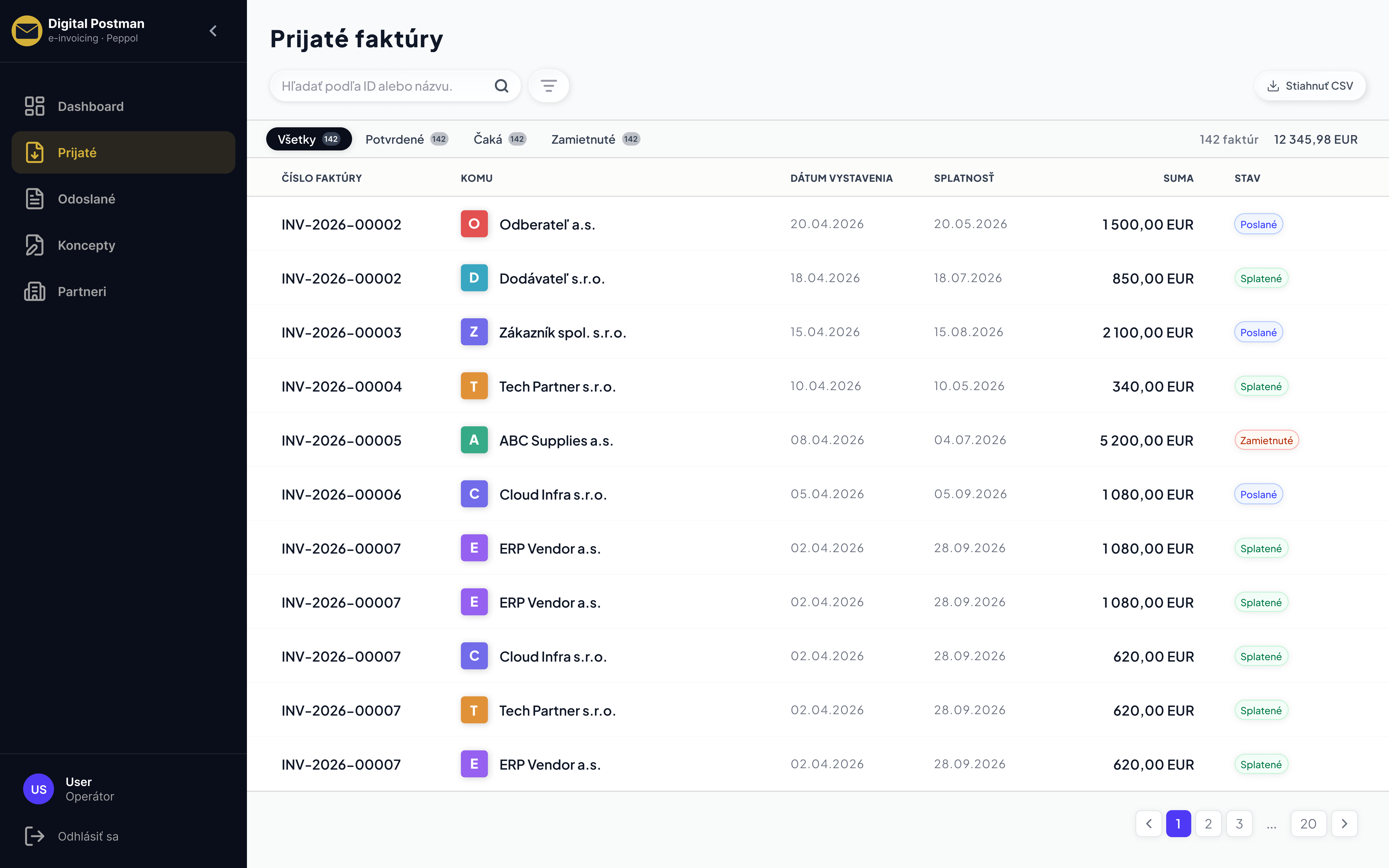Go to the next page with the right arrow
The height and width of the screenshot is (868, 1389).
click(x=1344, y=824)
